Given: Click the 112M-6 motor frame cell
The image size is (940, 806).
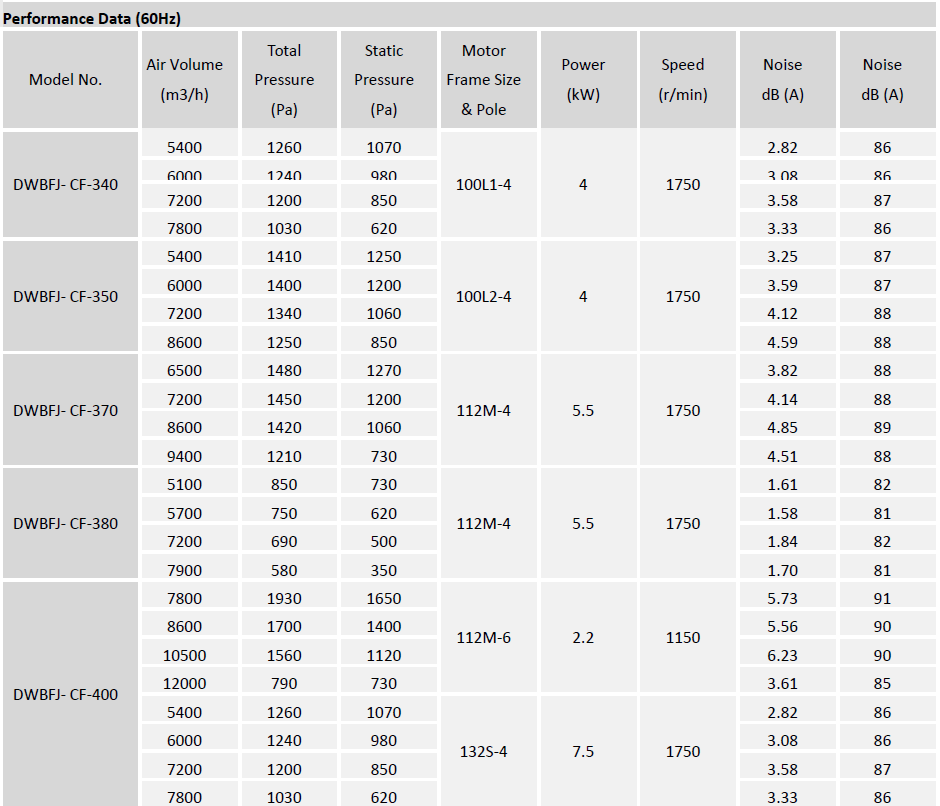Looking at the screenshot, I should click(x=484, y=638).
